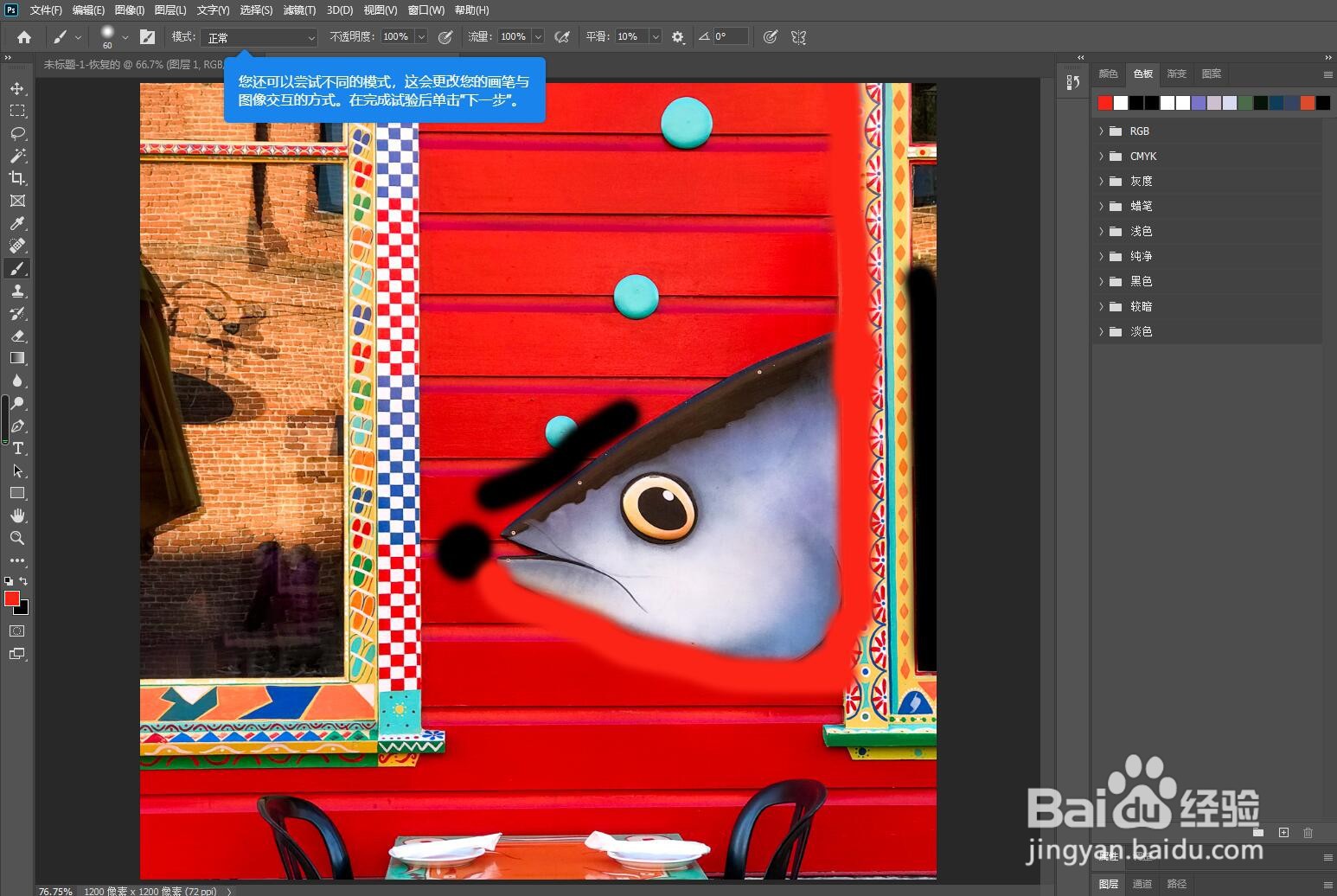Enable airbrush-style build-up effects
The height and width of the screenshot is (896, 1337).
562,37
